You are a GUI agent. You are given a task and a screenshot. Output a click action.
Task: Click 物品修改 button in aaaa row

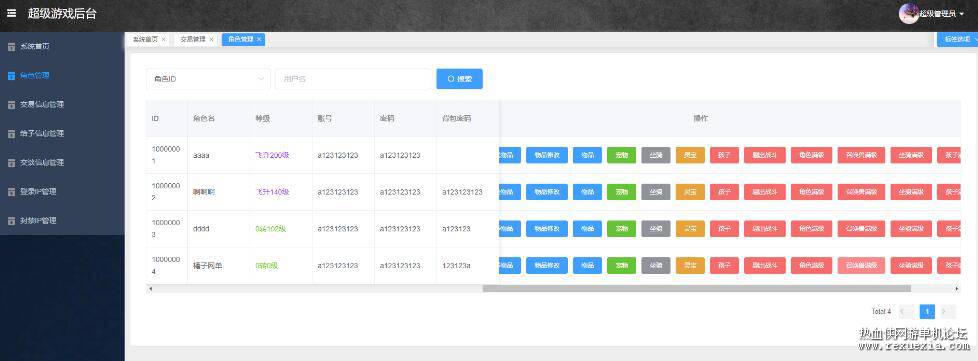pos(547,155)
